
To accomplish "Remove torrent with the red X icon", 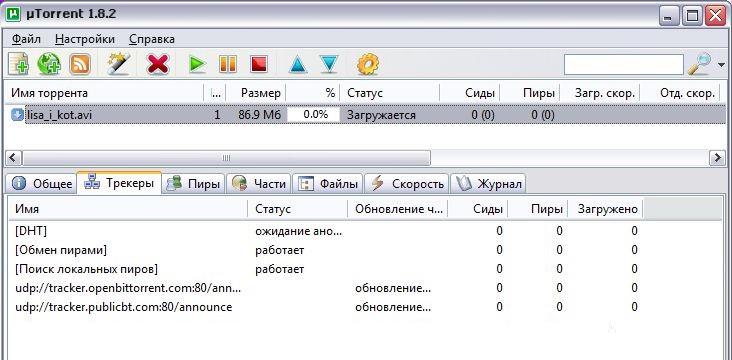I will (158, 64).
